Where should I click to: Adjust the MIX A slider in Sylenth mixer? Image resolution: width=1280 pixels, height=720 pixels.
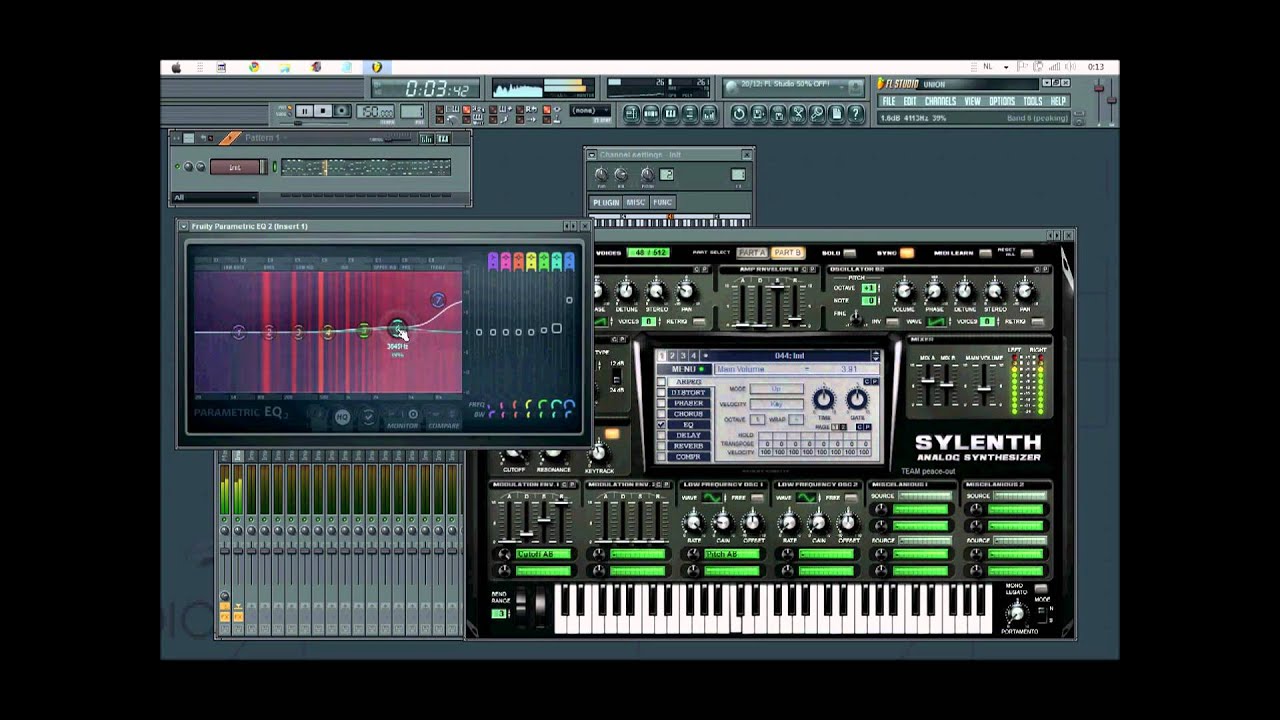click(x=928, y=381)
